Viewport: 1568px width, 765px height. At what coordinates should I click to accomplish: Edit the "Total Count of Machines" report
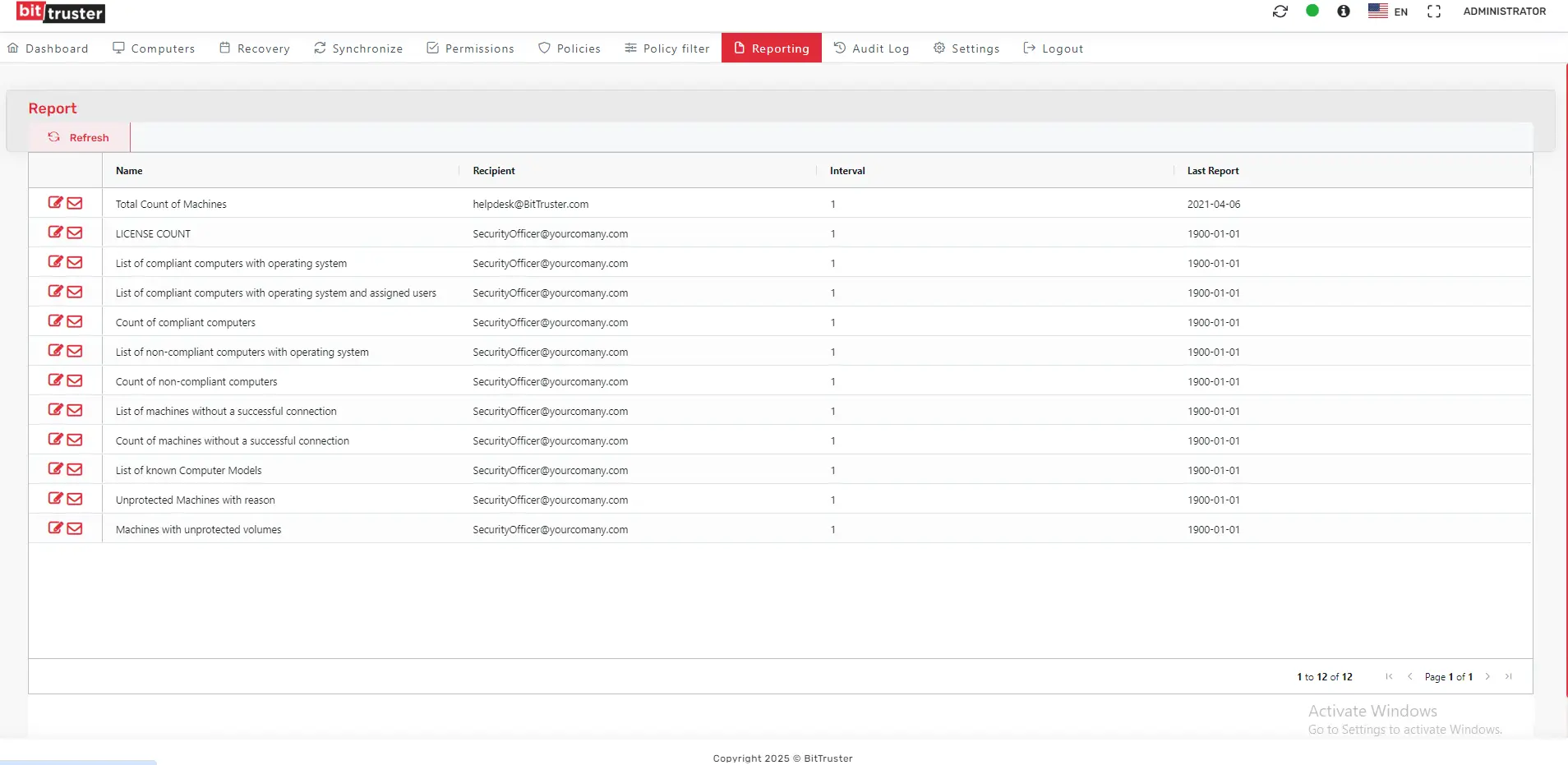54,203
